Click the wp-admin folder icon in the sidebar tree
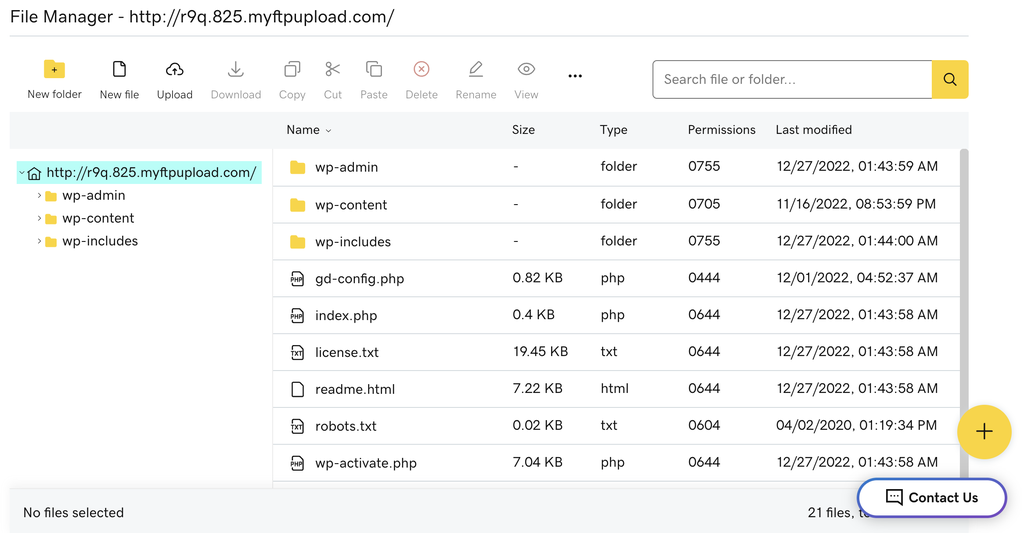Viewport: 1024px width, 533px height. click(51, 196)
